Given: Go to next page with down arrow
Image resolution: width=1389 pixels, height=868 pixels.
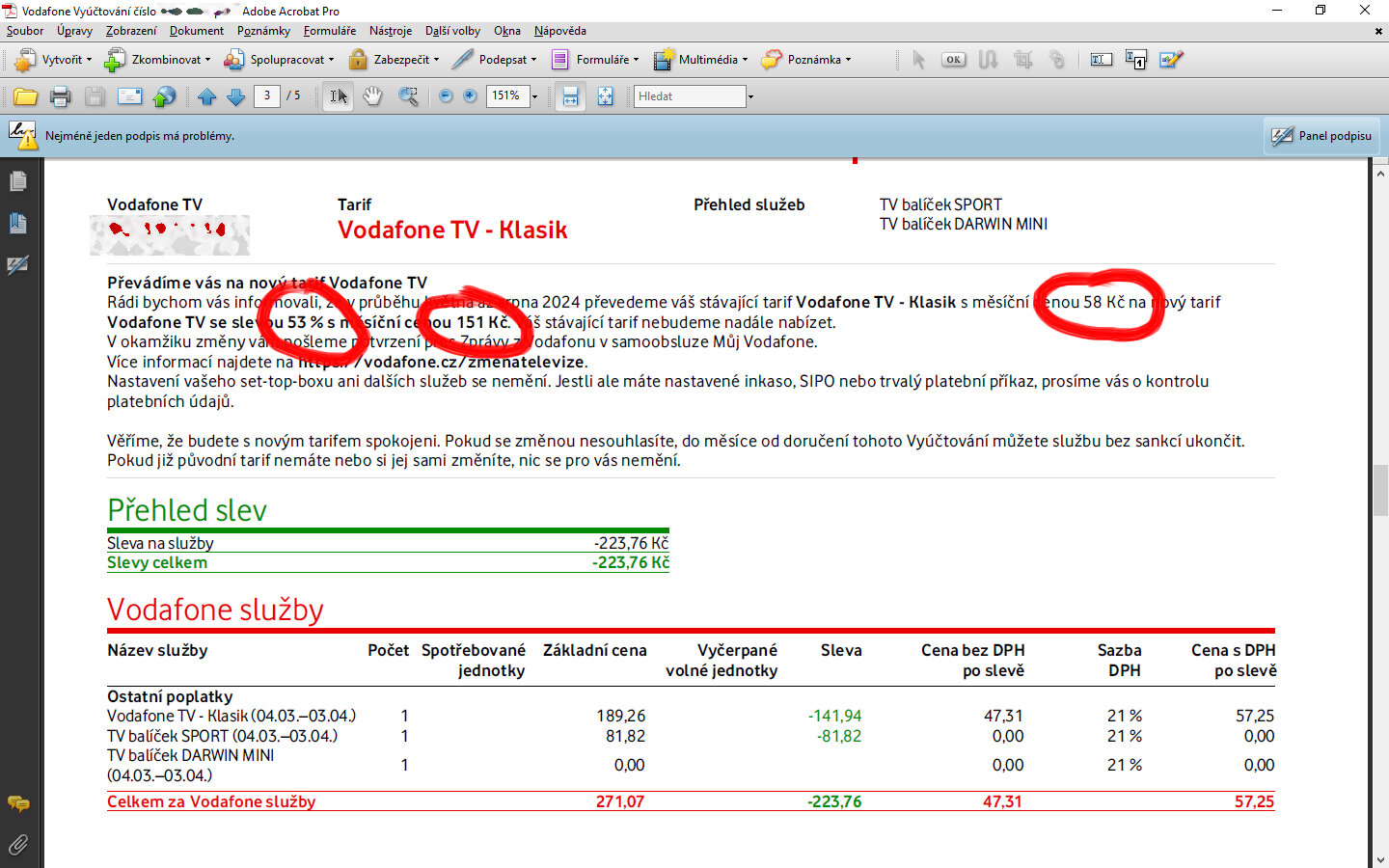Looking at the screenshot, I should pyautogui.click(x=235, y=96).
